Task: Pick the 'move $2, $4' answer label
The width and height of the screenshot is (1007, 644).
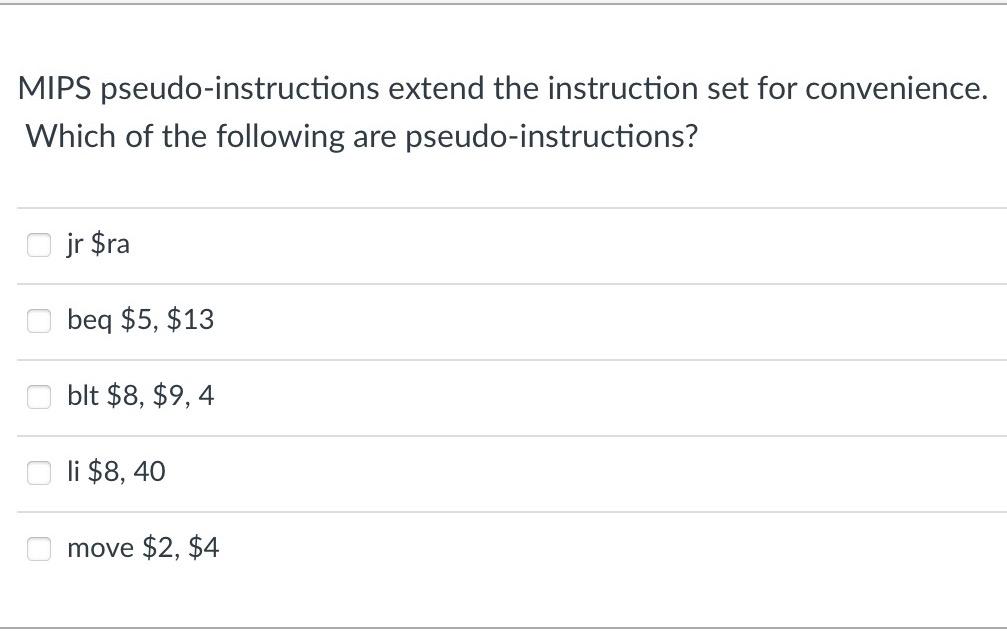Action: (x=143, y=548)
